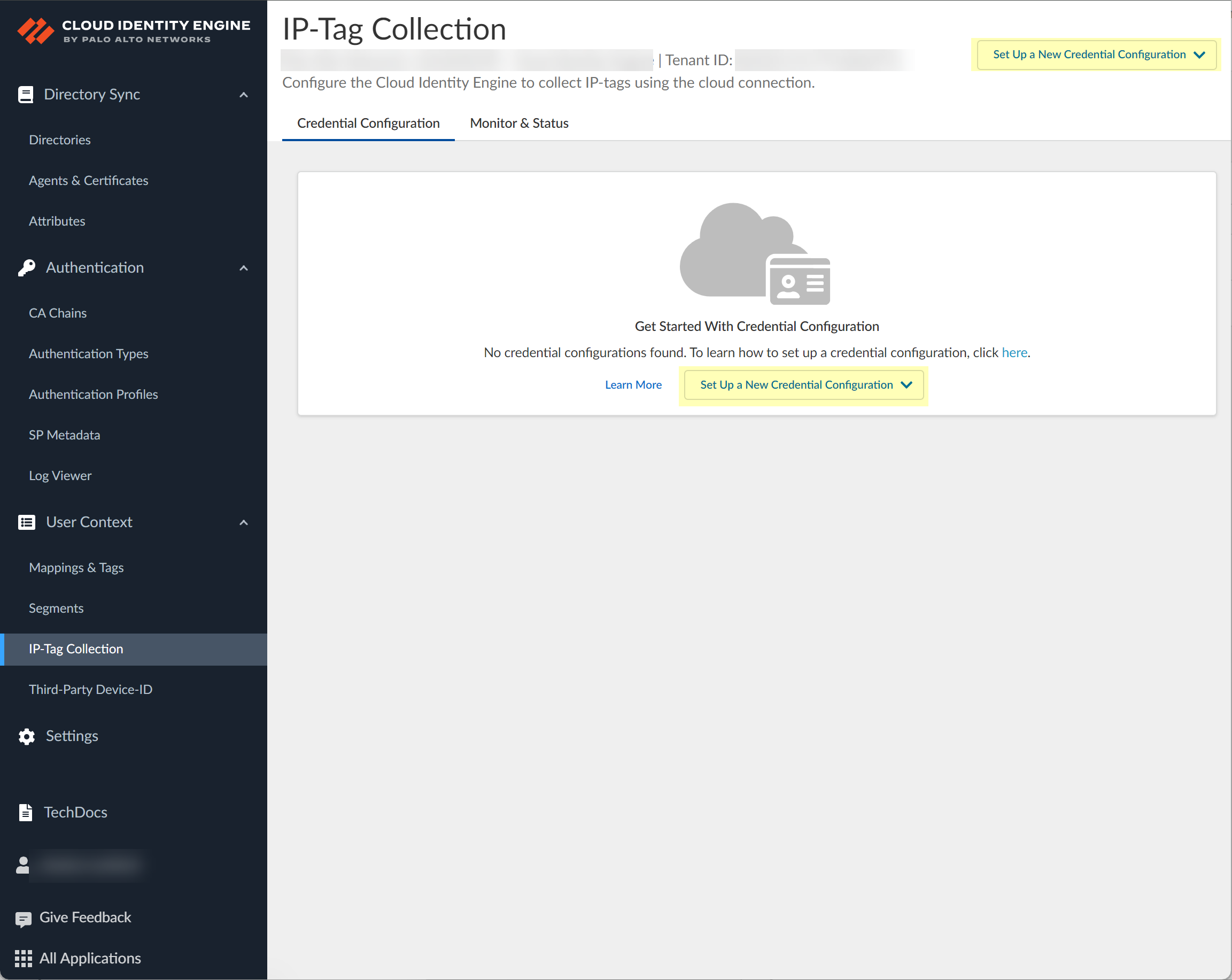Image resolution: width=1232 pixels, height=980 pixels.
Task: Click the user profile avatar icon
Action: pos(22,865)
